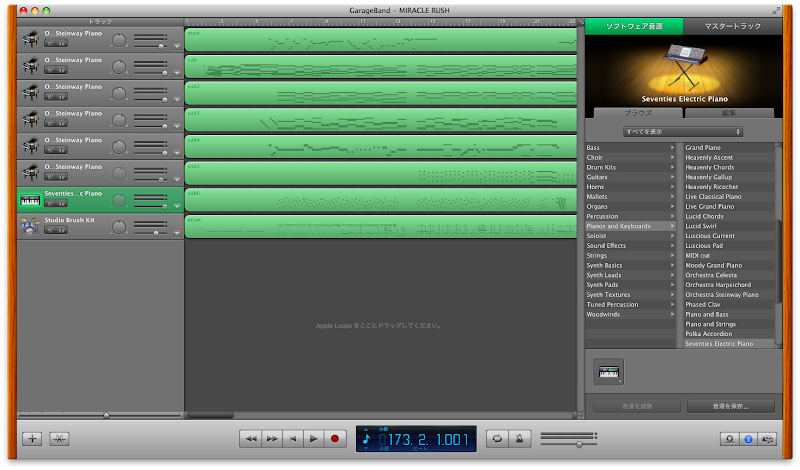
Task: Go to beginning of the song
Action: pos(293,438)
